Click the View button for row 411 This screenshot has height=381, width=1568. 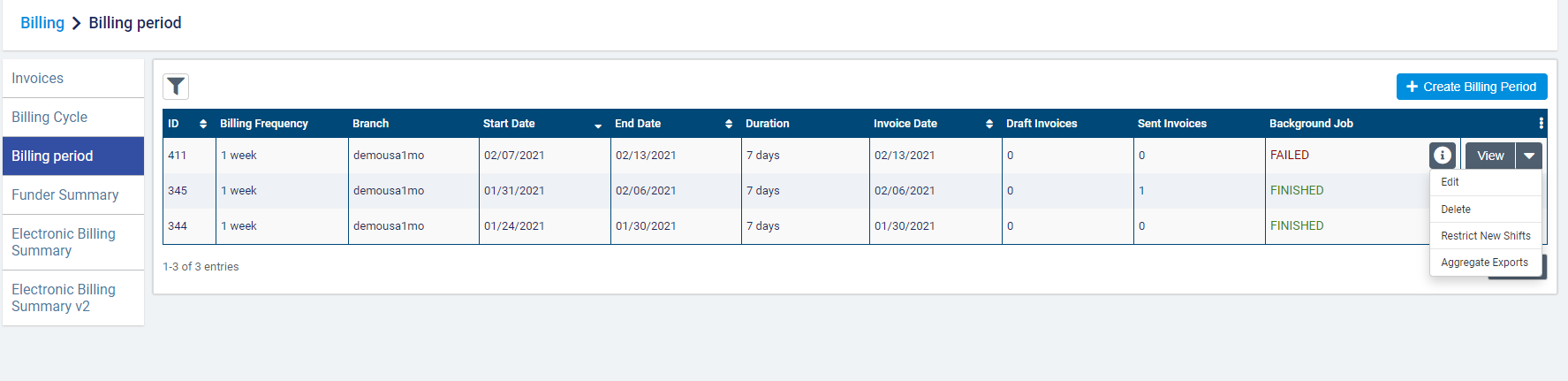pos(1490,156)
